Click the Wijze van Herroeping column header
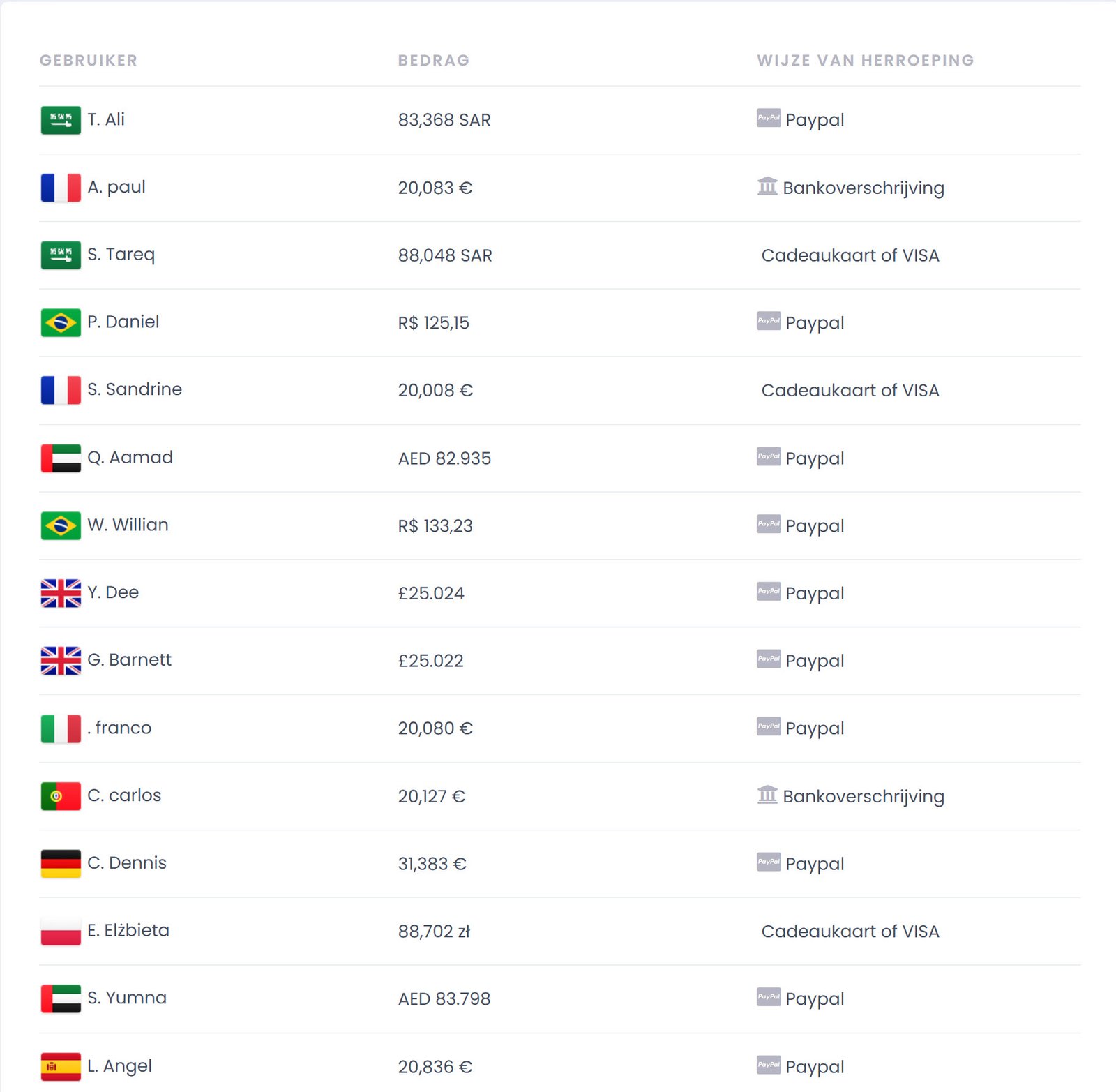The height and width of the screenshot is (1092, 1116). 866,61
